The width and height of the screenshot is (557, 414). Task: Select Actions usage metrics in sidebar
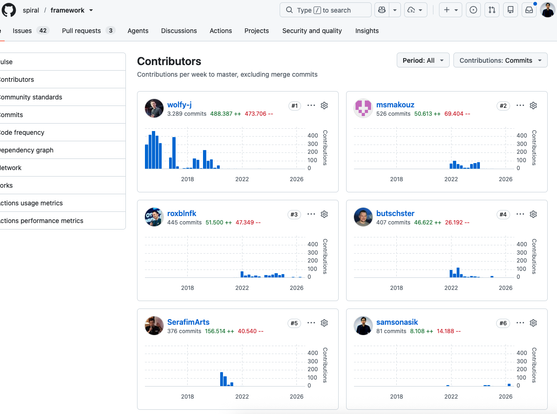[x=62, y=203]
